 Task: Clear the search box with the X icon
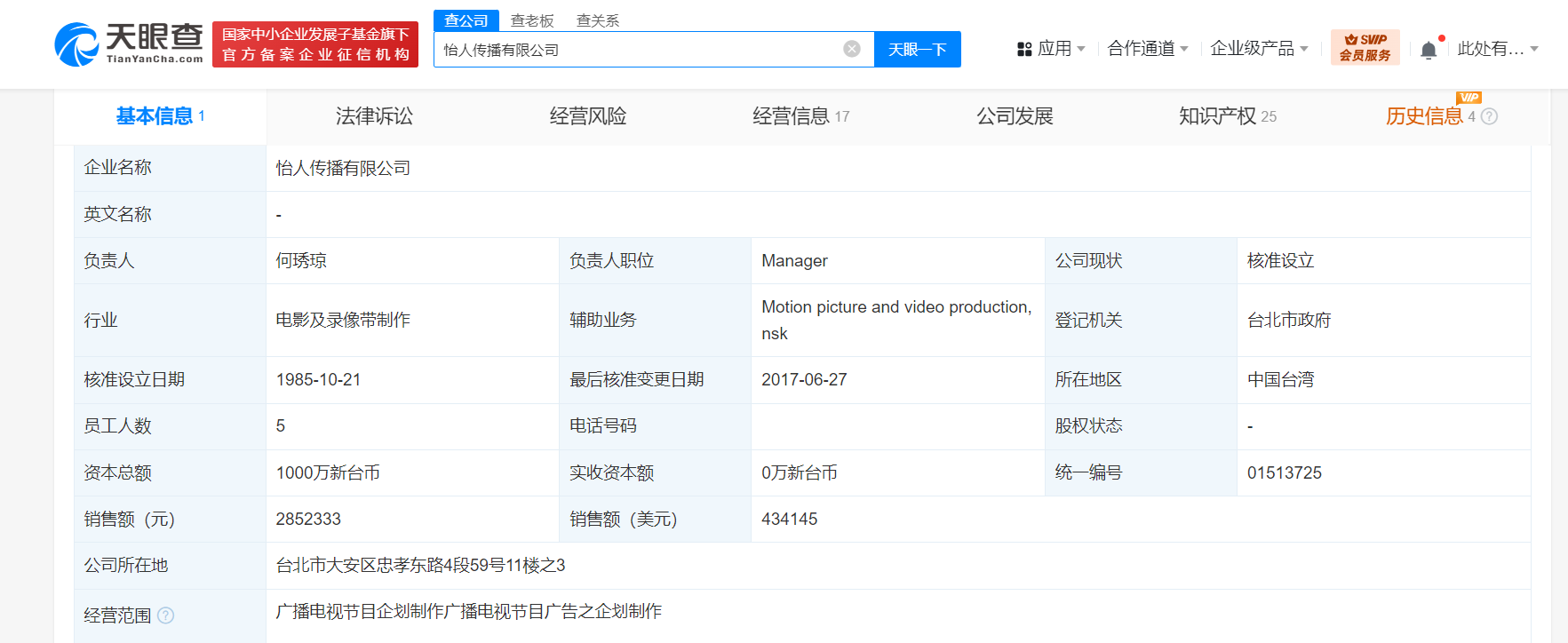point(852,49)
